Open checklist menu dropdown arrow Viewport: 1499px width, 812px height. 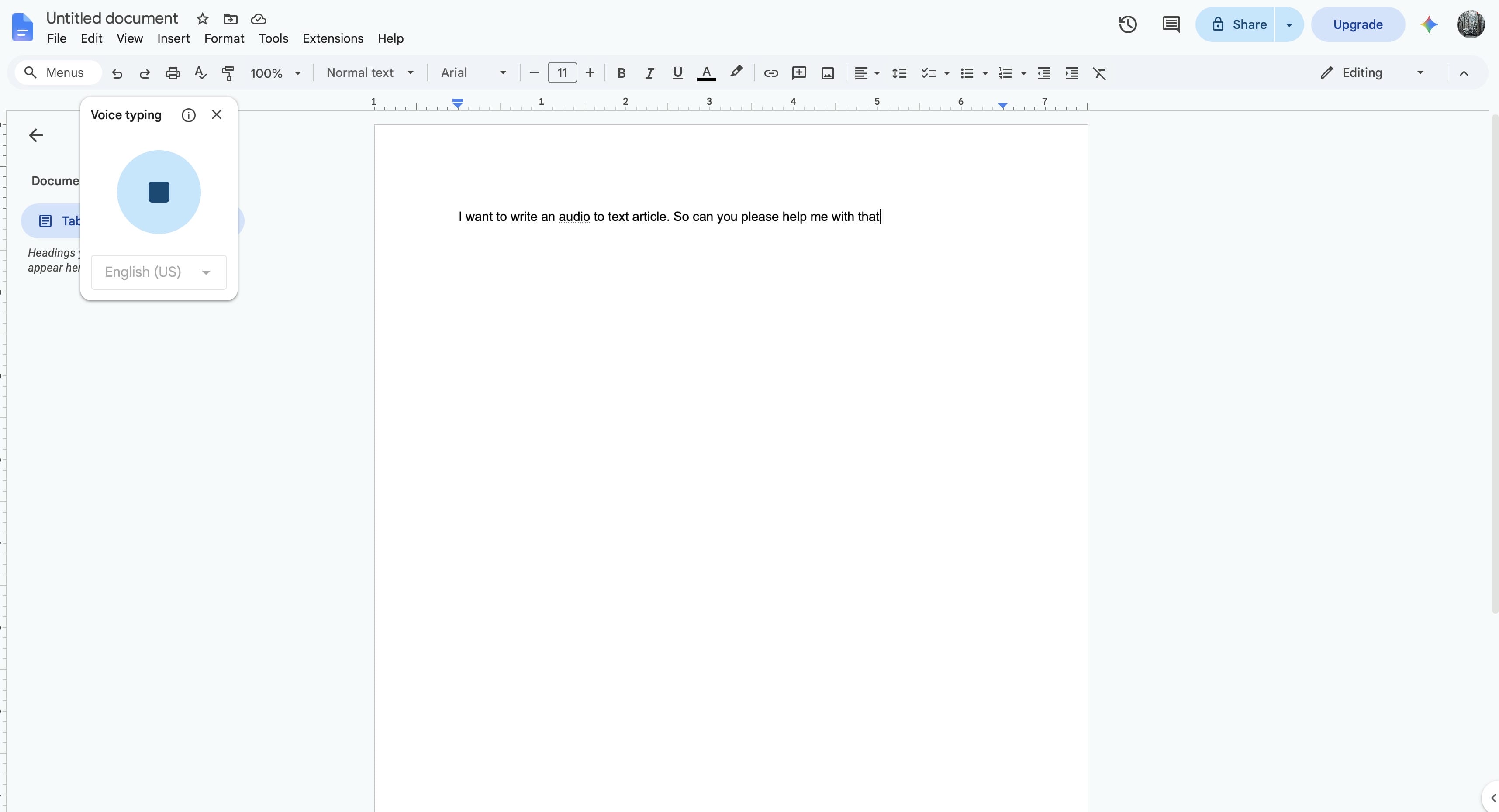click(x=947, y=73)
